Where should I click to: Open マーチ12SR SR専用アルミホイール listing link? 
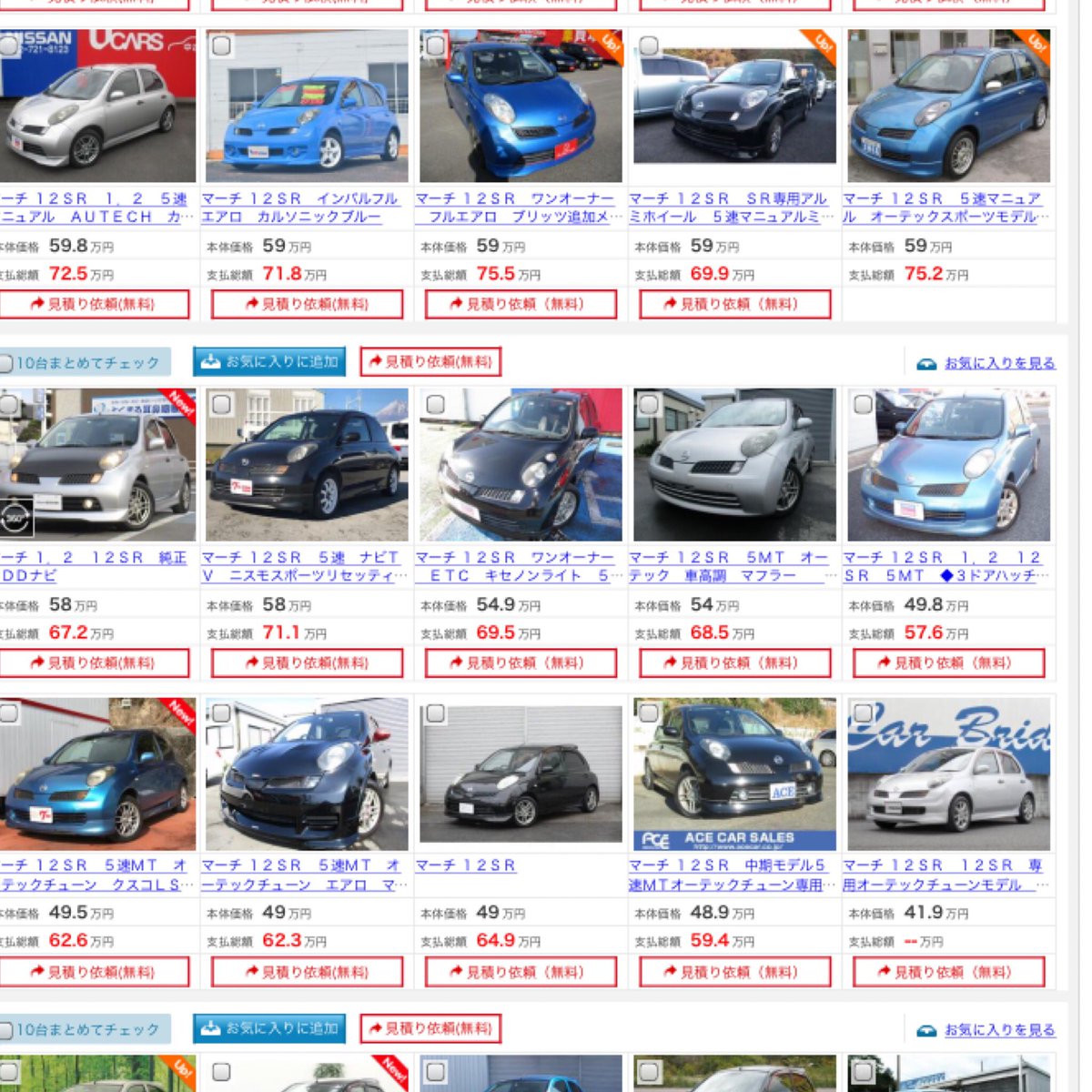(731, 207)
